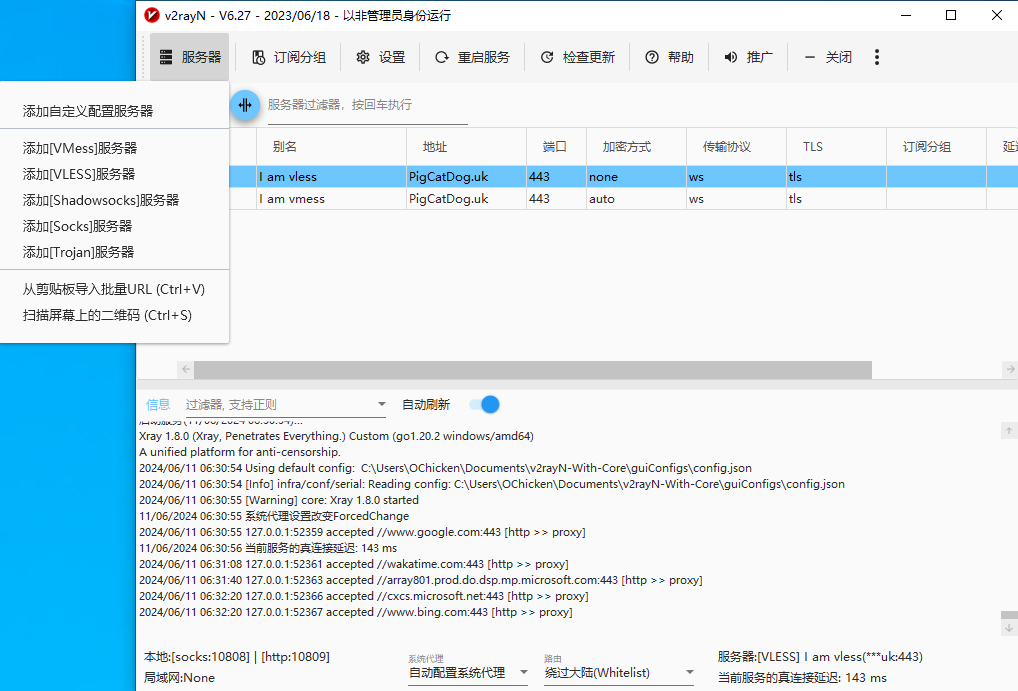The height and width of the screenshot is (691, 1018).
Task: Open the log filter 过滤器 dropdown
Action: 286,405
